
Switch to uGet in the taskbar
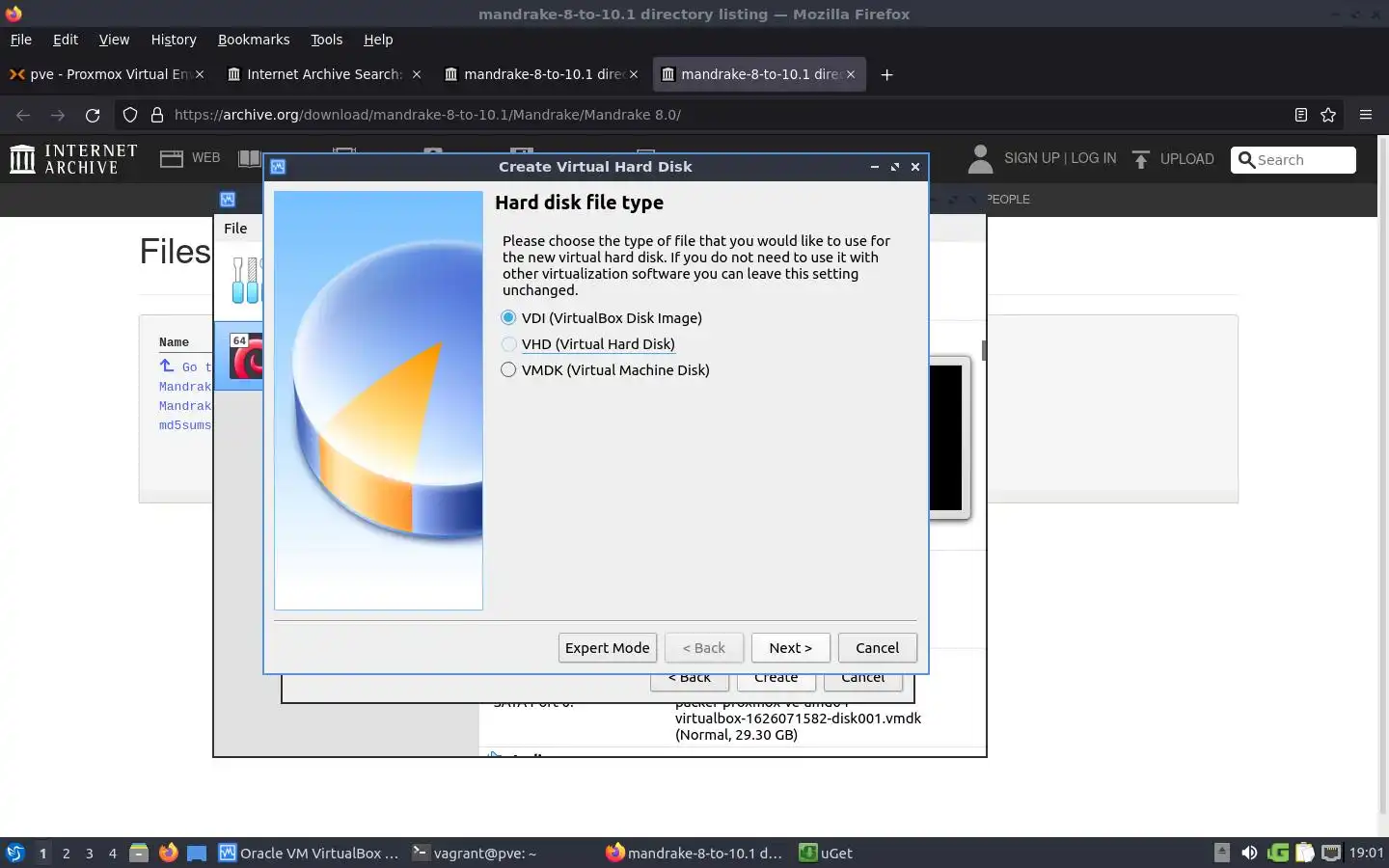pos(826,853)
